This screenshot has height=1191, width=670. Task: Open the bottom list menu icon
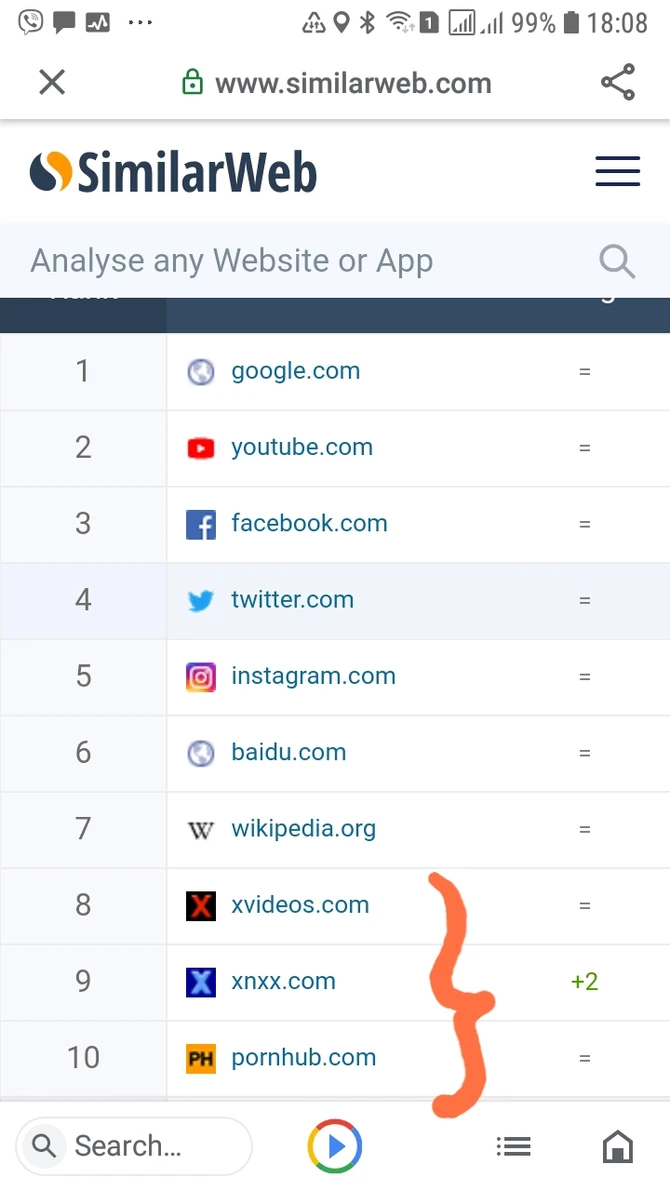coord(514,1147)
